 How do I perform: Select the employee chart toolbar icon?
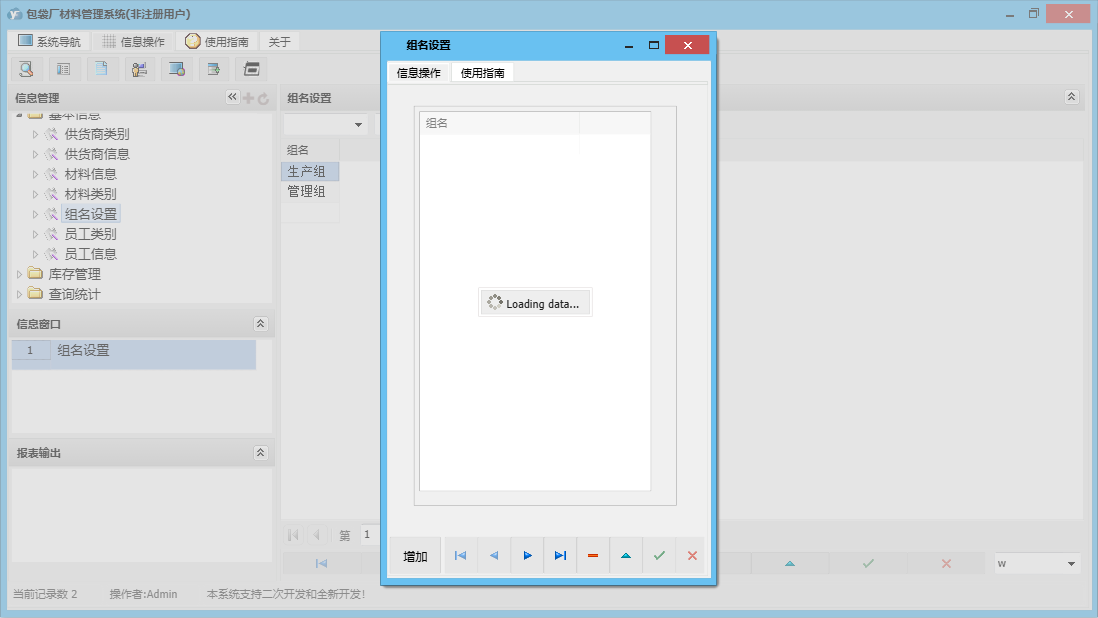[x=139, y=68]
